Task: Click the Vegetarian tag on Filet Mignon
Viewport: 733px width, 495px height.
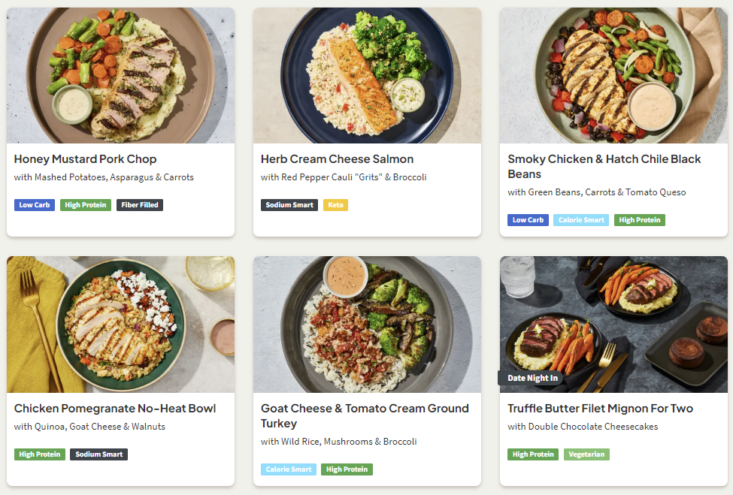Action: coord(586,454)
